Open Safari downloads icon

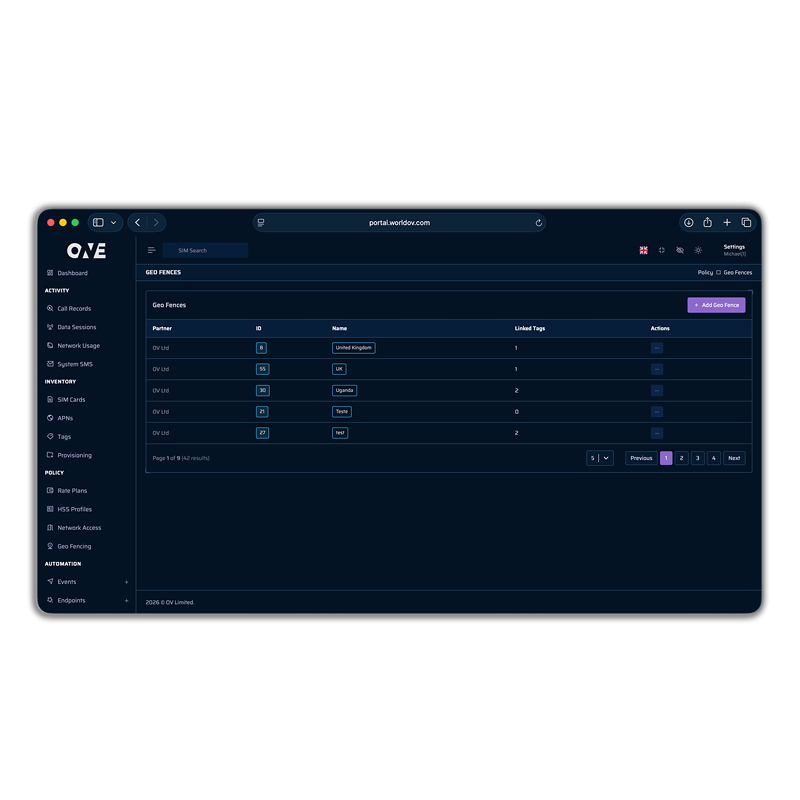coord(688,223)
